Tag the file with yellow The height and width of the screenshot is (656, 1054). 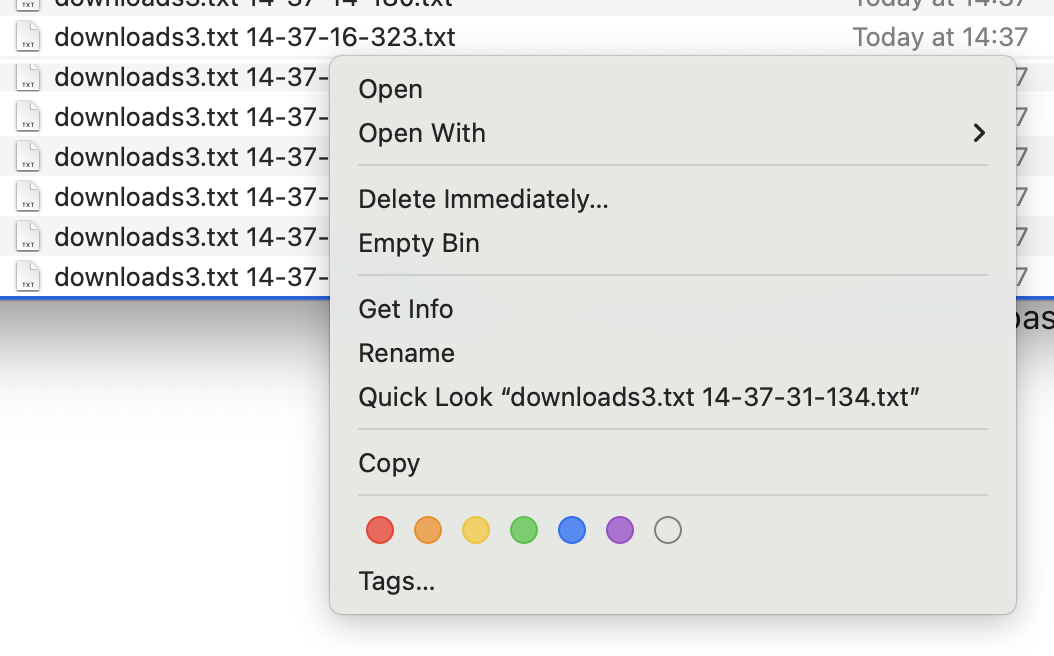[x=476, y=530]
